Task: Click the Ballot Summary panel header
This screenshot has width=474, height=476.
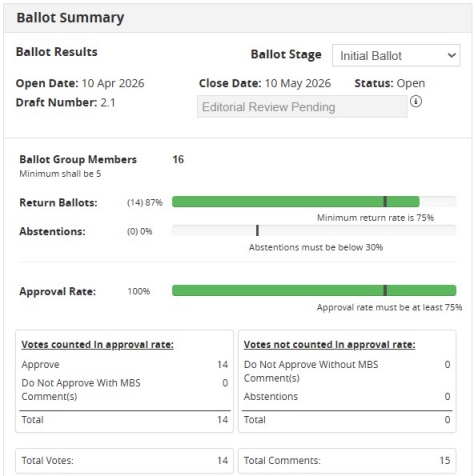Action: [x=238, y=18]
